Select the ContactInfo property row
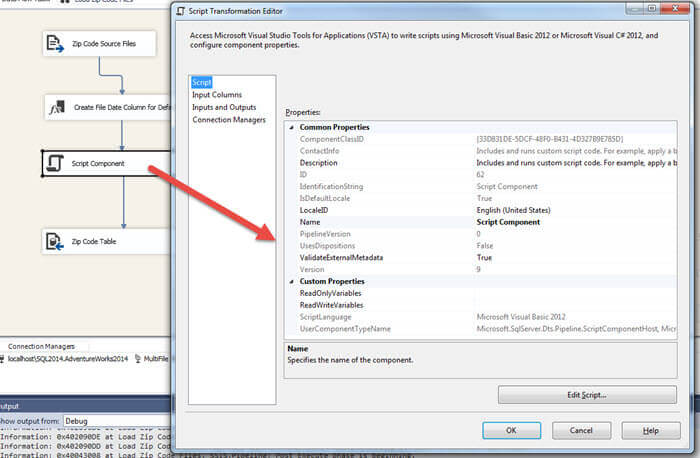This screenshot has height=458, width=700. pyautogui.click(x=481, y=151)
